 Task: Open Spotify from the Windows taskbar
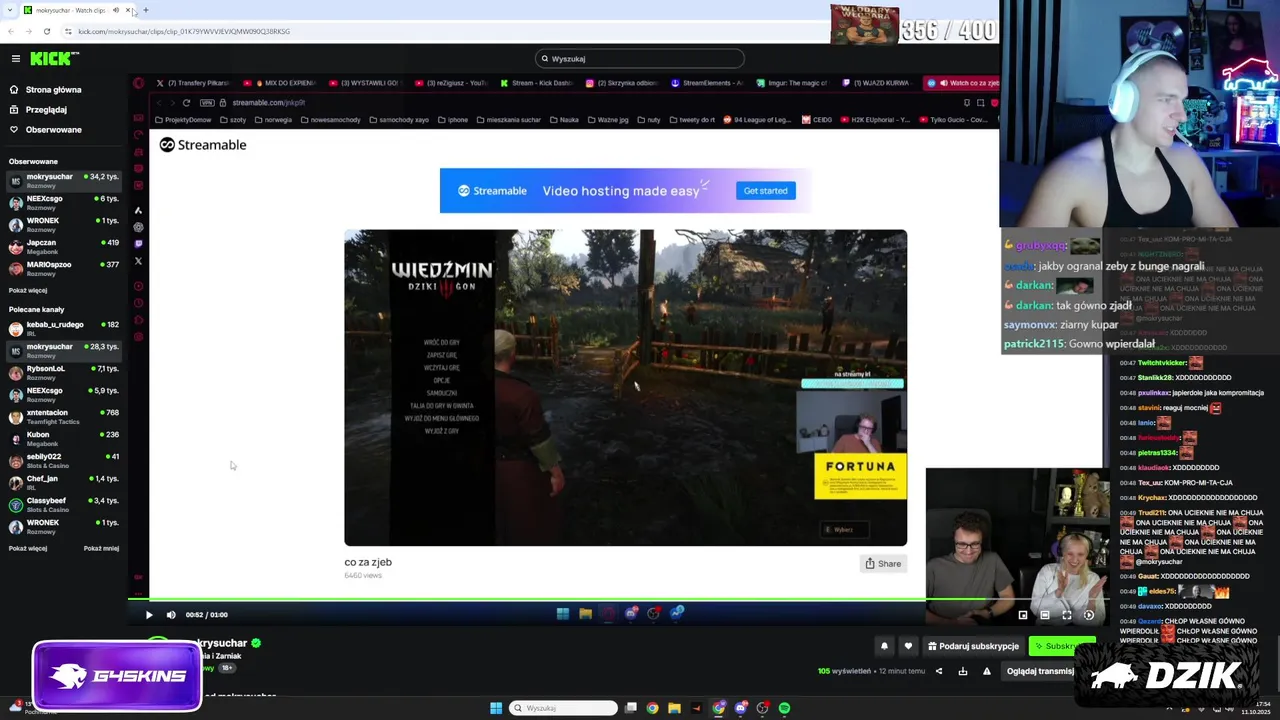[784, 708]
